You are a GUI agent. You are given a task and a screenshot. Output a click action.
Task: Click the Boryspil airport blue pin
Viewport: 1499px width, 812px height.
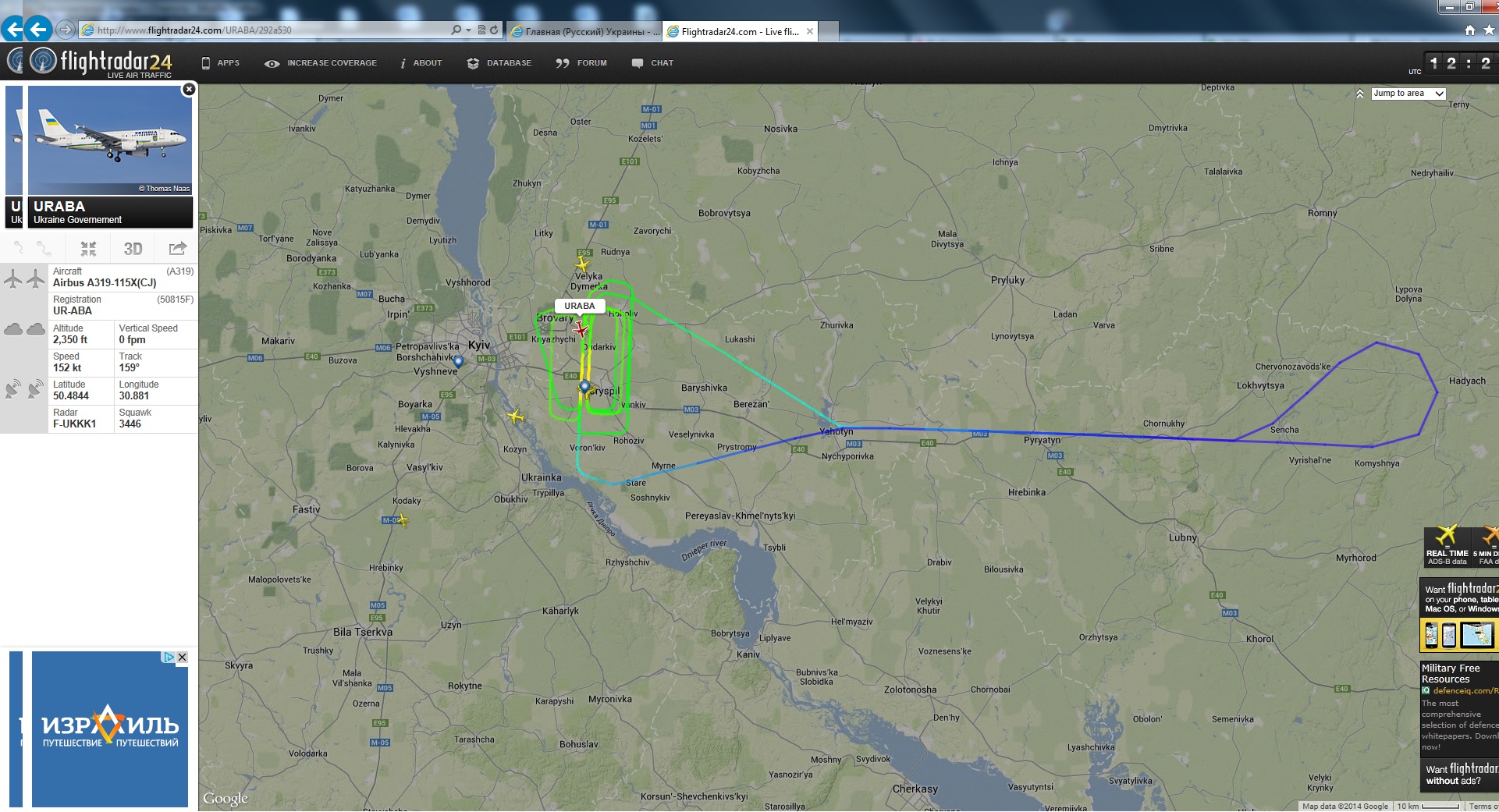(584, 386)
